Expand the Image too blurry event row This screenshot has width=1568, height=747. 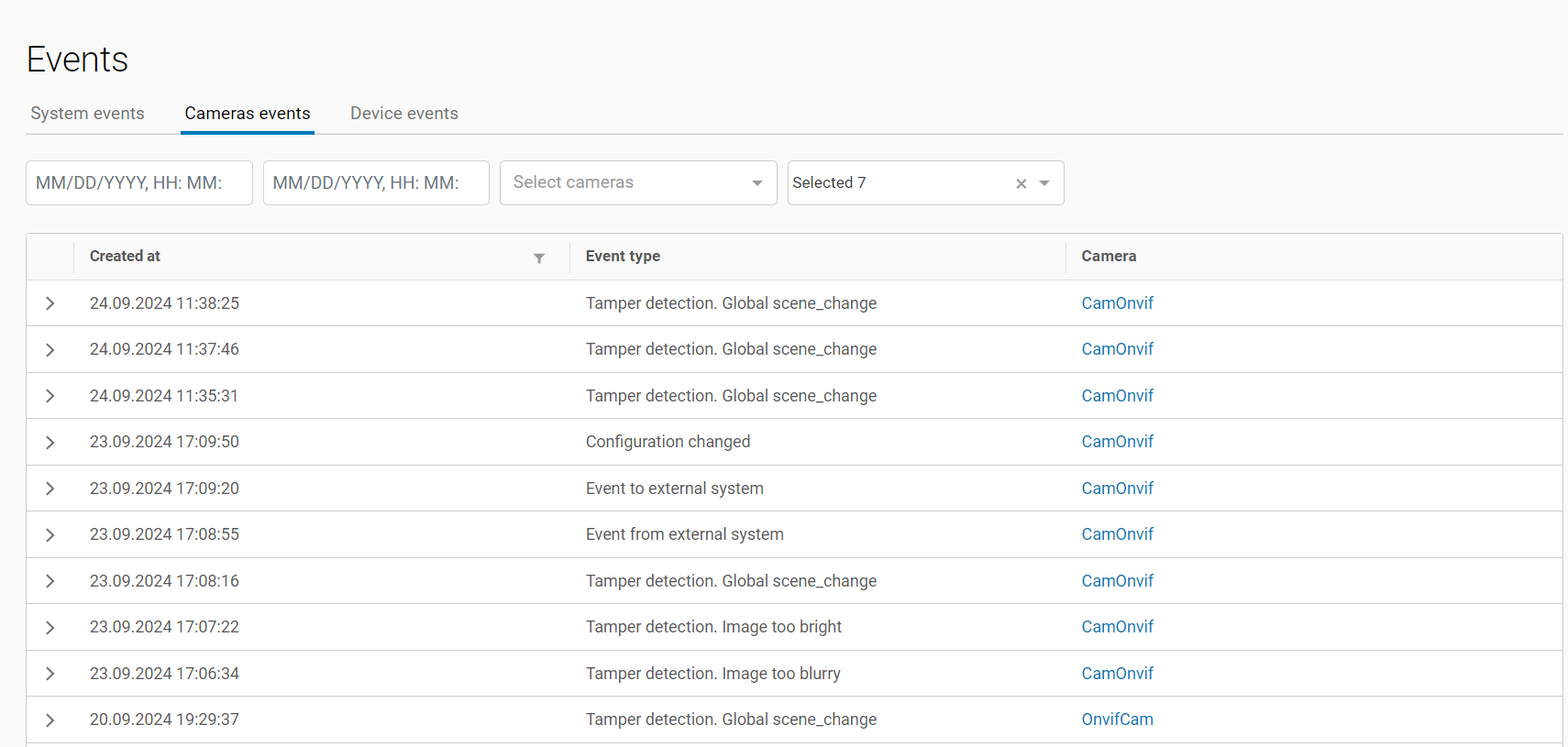coord(50,674)
